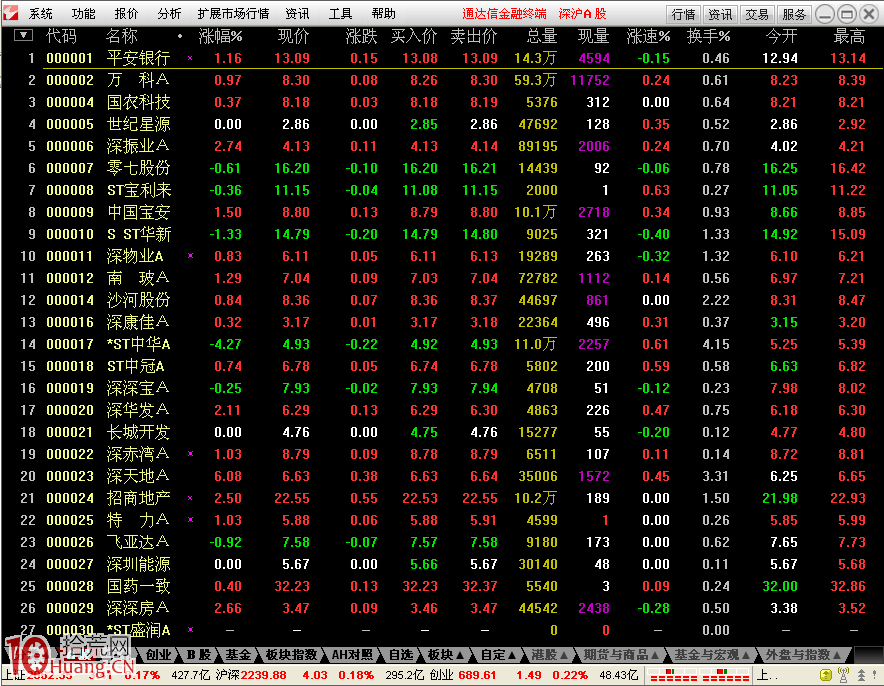Open the 扩展市场行情 menu
Image resolution: width=884 pixels, height=686 pixels.
(233, 14)
